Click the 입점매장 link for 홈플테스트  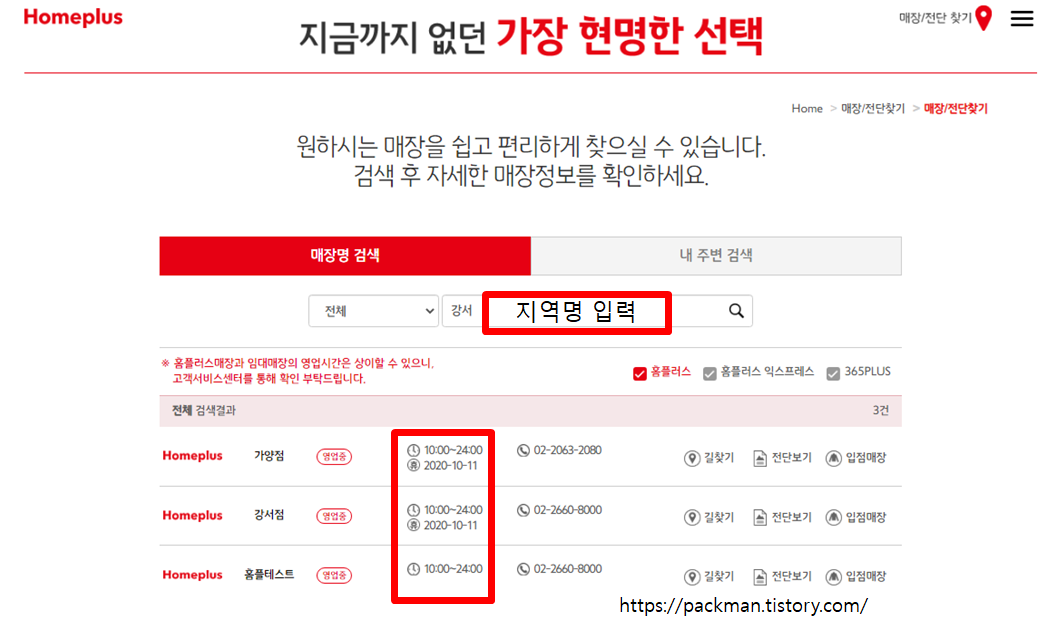tap(866, 576)
